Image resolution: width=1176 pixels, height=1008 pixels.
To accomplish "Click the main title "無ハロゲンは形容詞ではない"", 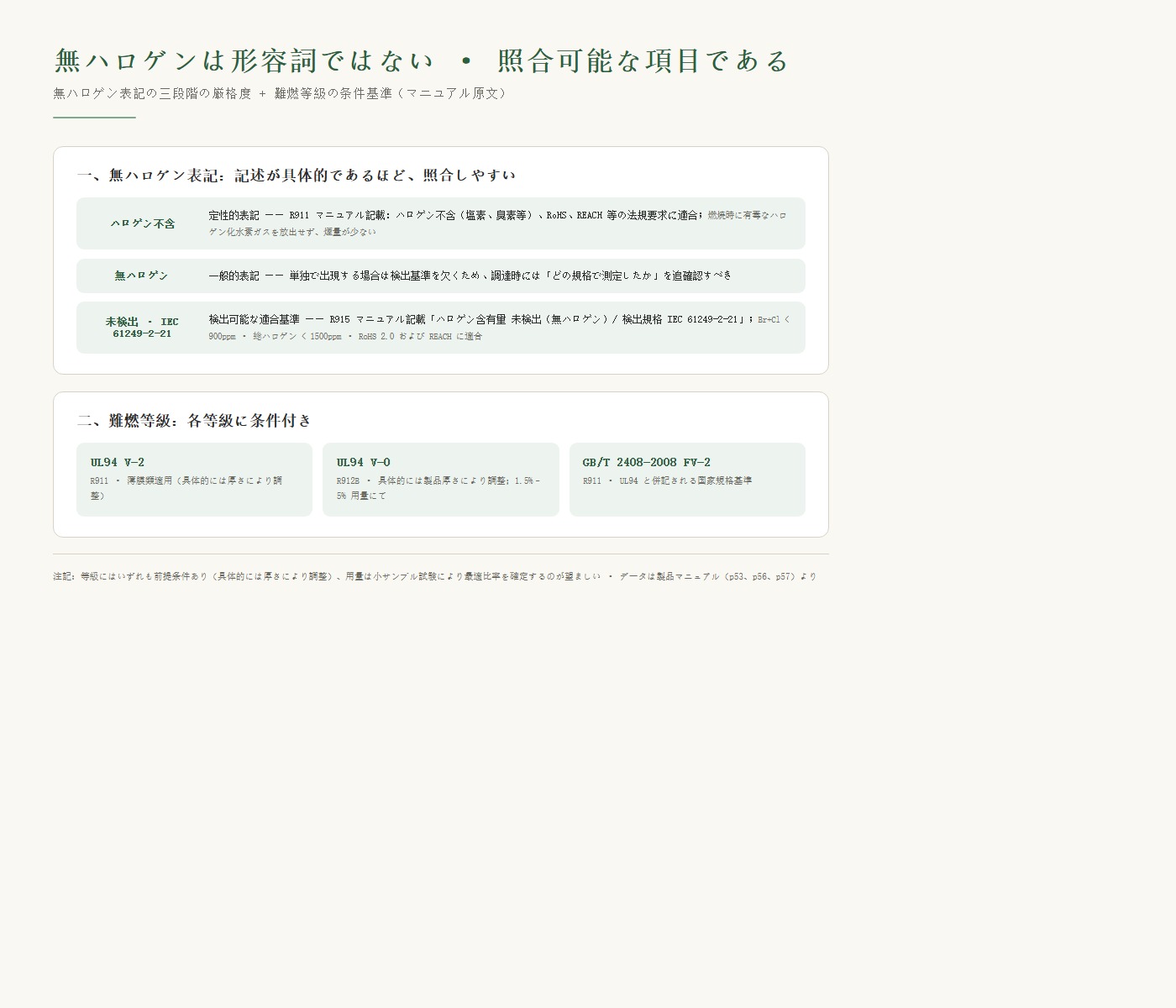I will point(244,61).
